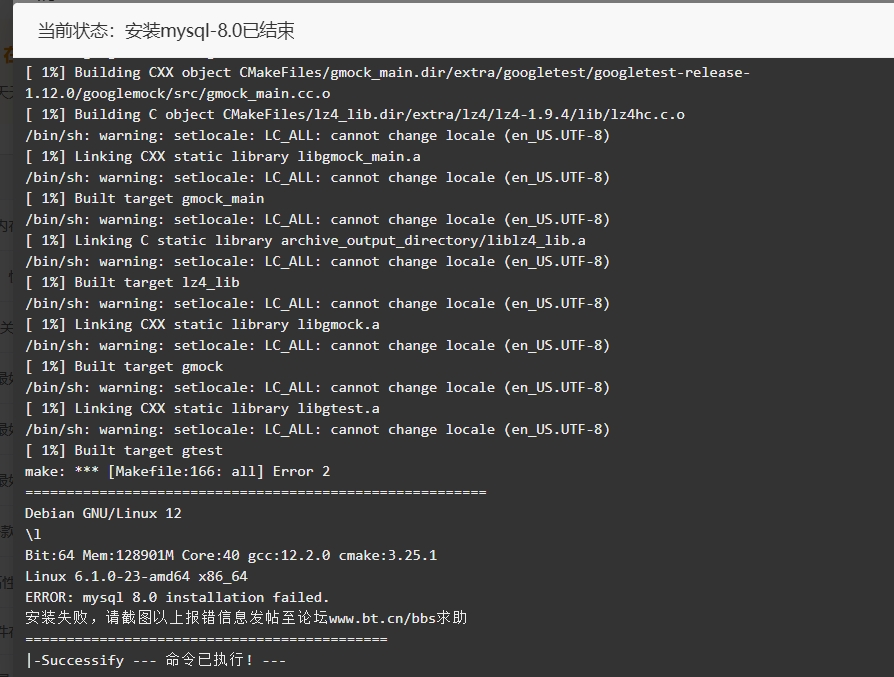Click the 'Building CXX object' gmock_main.dir line
The height and width of the screenshot is (677, 894).
[387, 73]
